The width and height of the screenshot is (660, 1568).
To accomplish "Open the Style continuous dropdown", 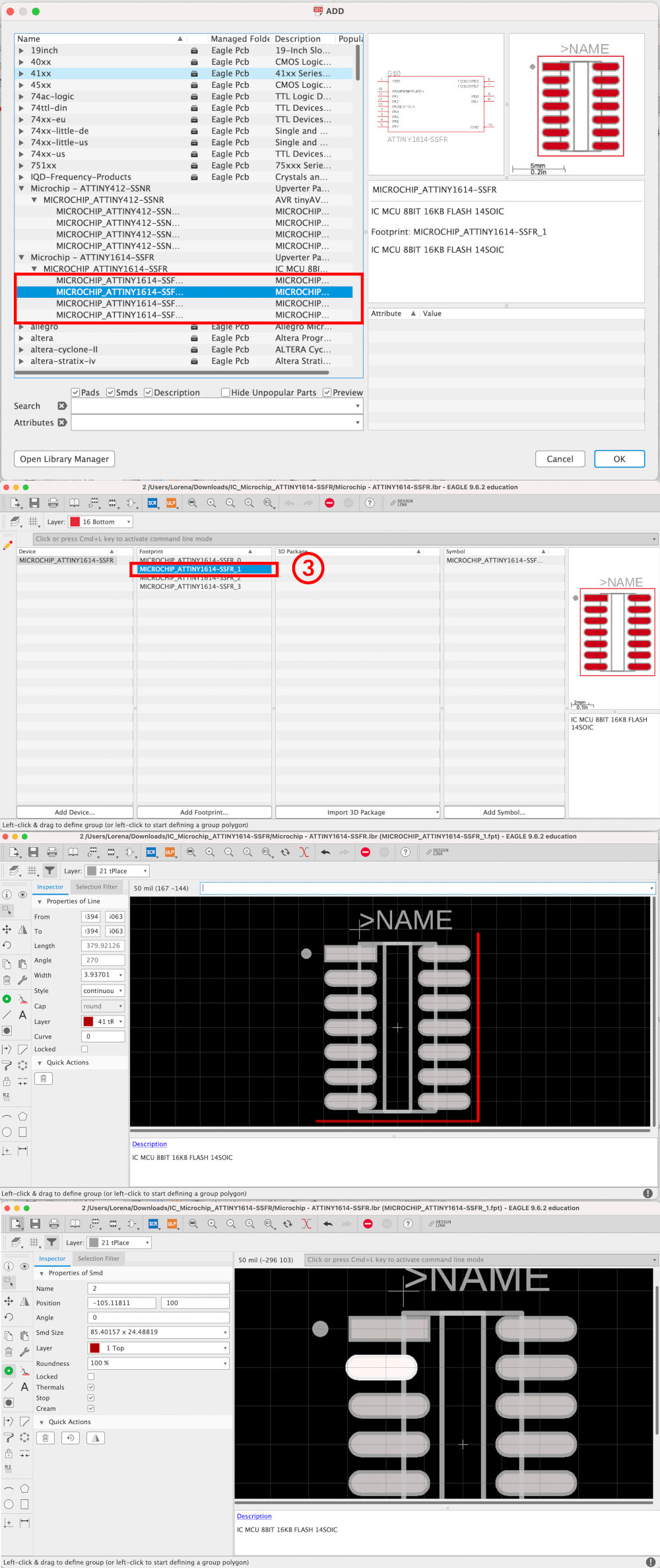I will click(x=103, y=990).
